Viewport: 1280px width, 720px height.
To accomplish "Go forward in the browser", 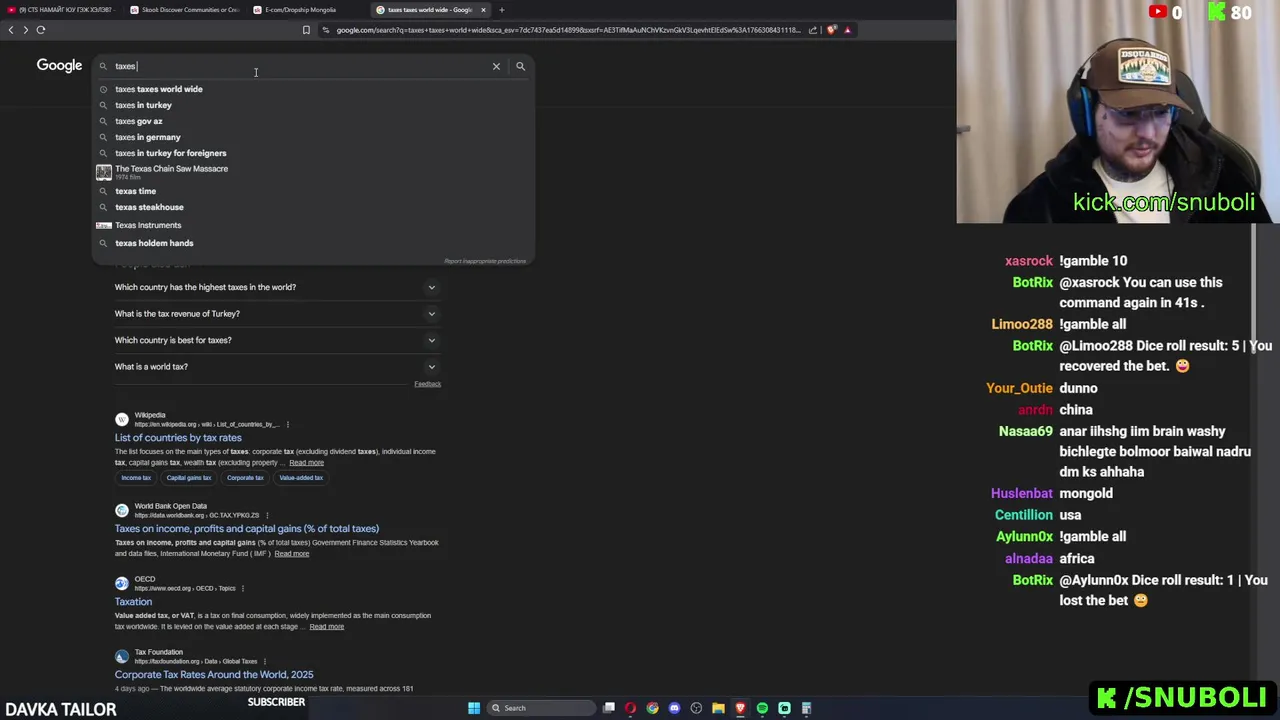I will coord(26,30).
